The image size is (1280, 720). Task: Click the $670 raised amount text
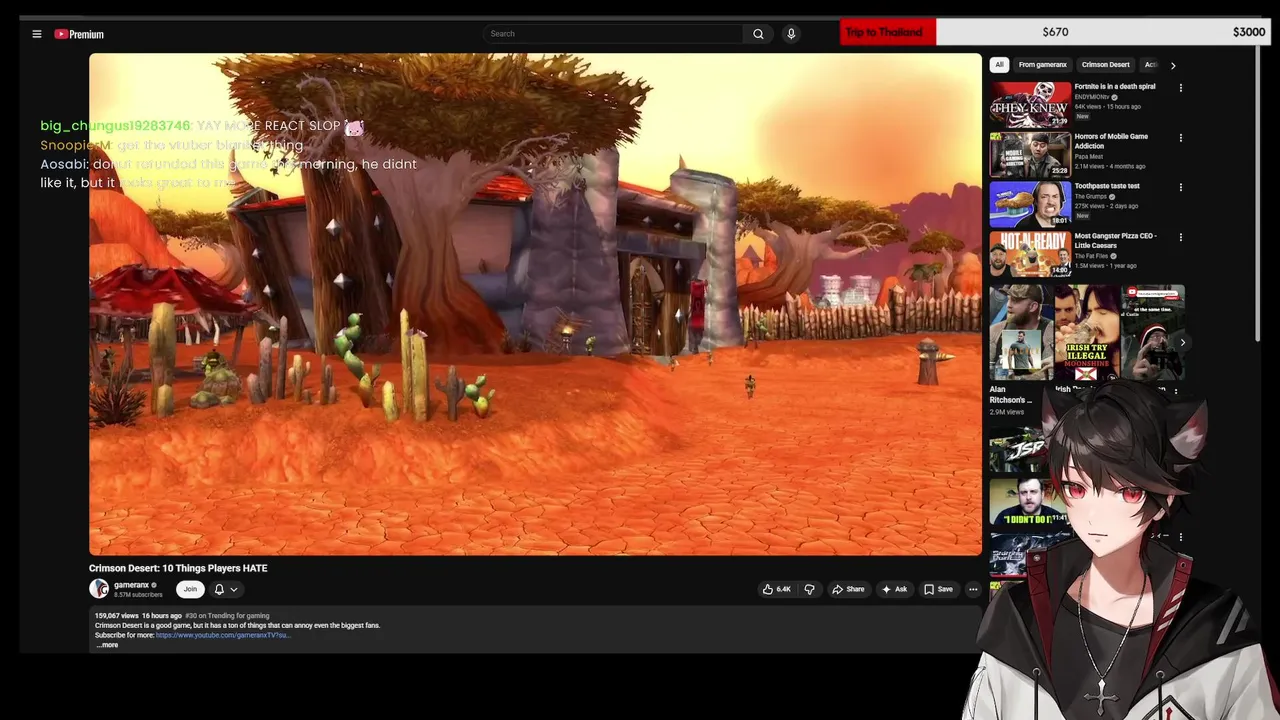[x=1055, y=32]
